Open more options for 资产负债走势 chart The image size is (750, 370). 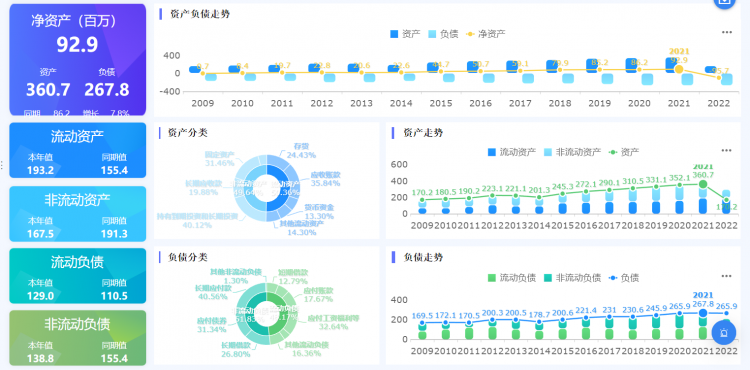[727, 33]
